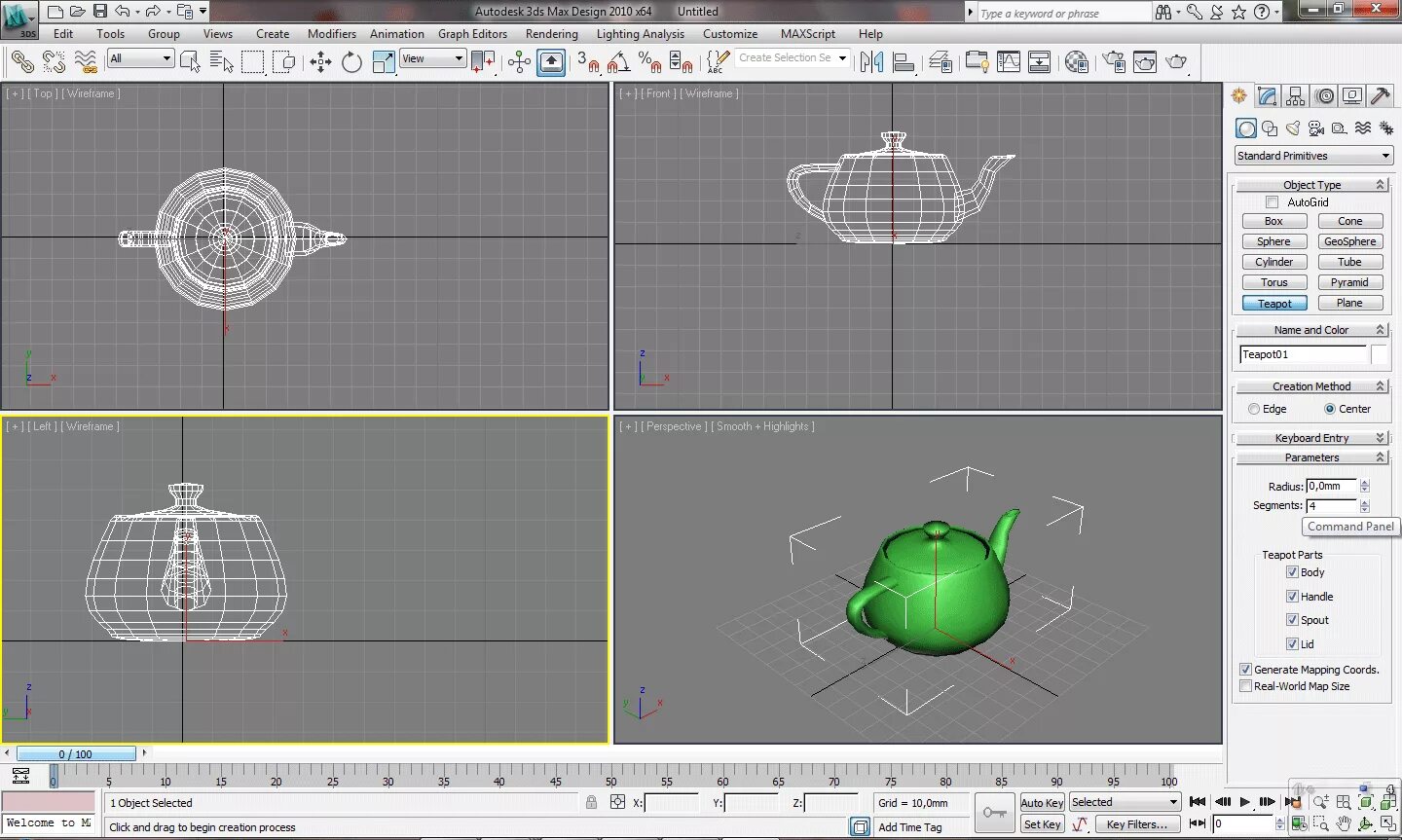
Task: Switch to the Hierarchy command panel tab
Action: [1295, 95]
